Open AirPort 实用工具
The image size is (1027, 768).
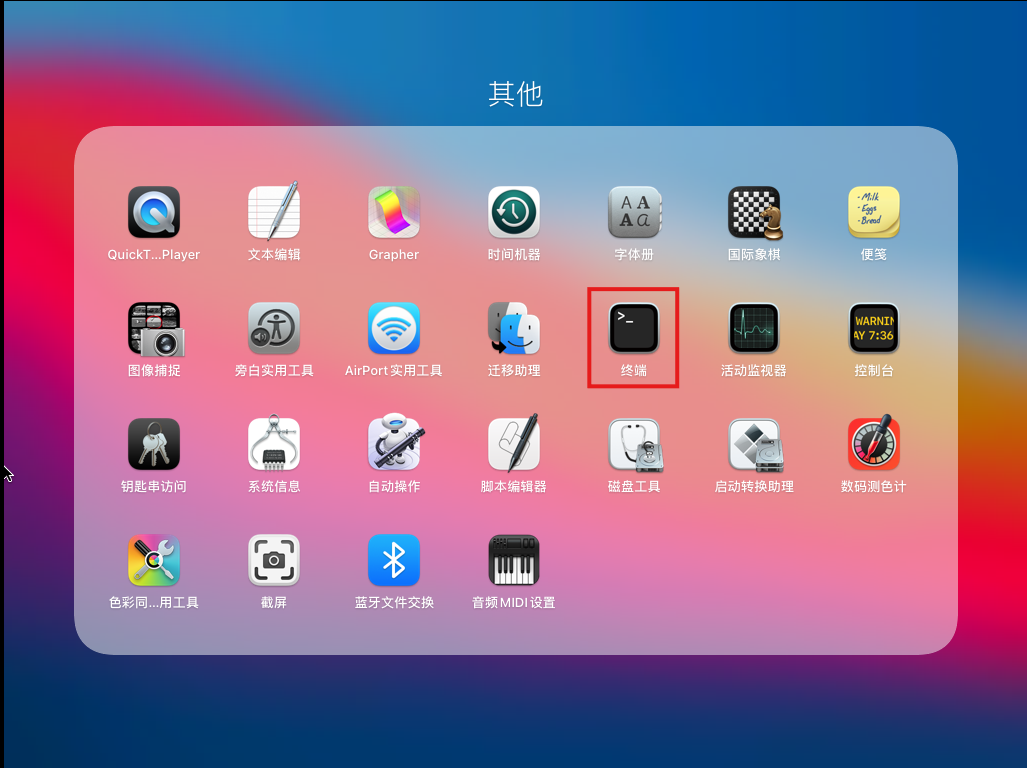(x=394, y=328)
